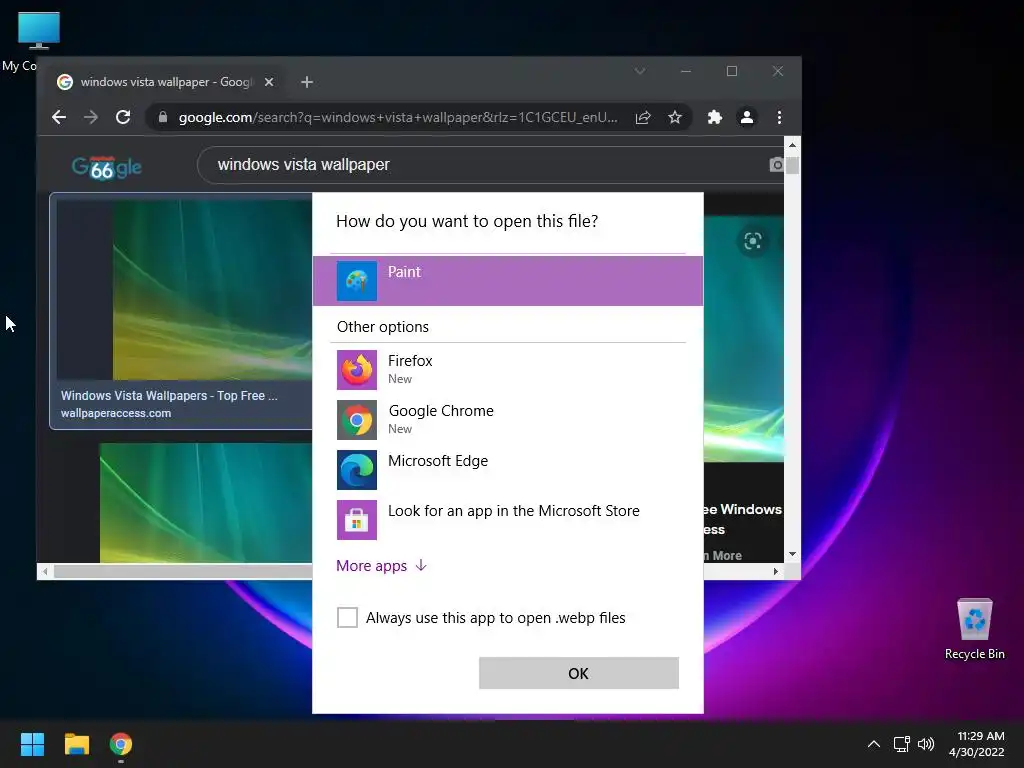Click the scroll up arrow in Chrome
The width and height of the screenshot is (1024, 768).
792,145
